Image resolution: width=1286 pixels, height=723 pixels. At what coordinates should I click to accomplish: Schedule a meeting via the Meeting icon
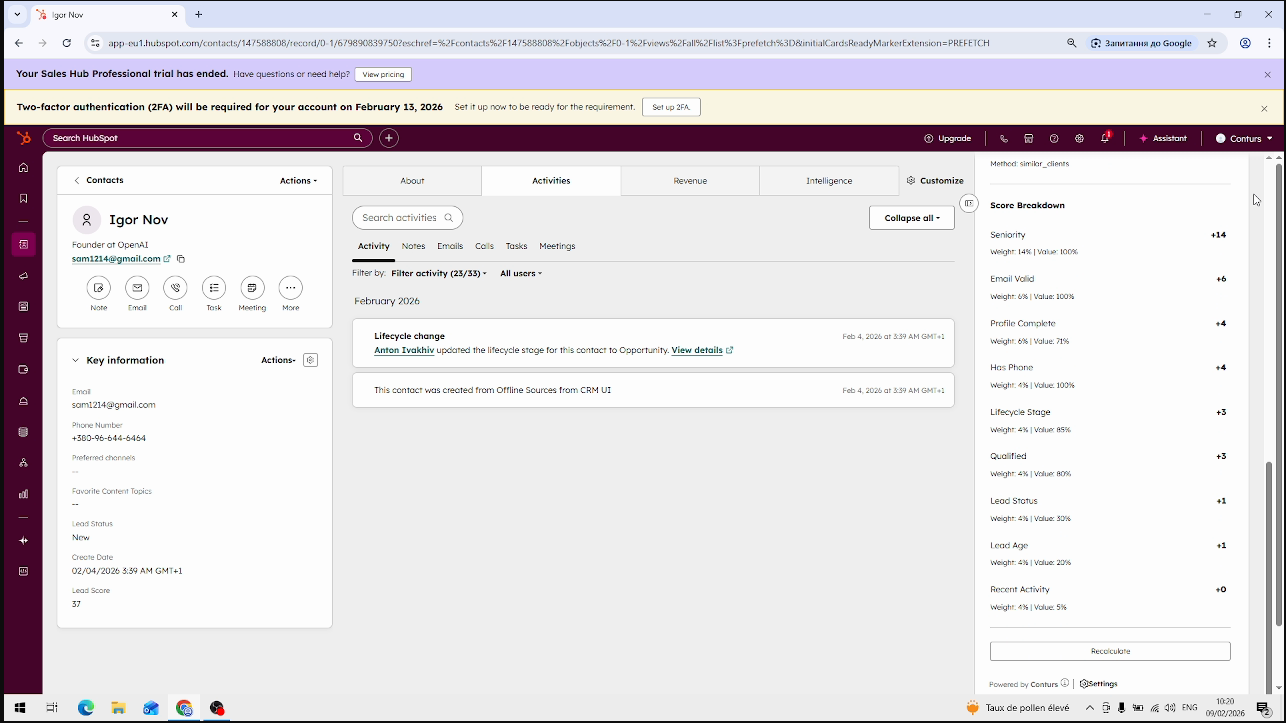[252, 291]
